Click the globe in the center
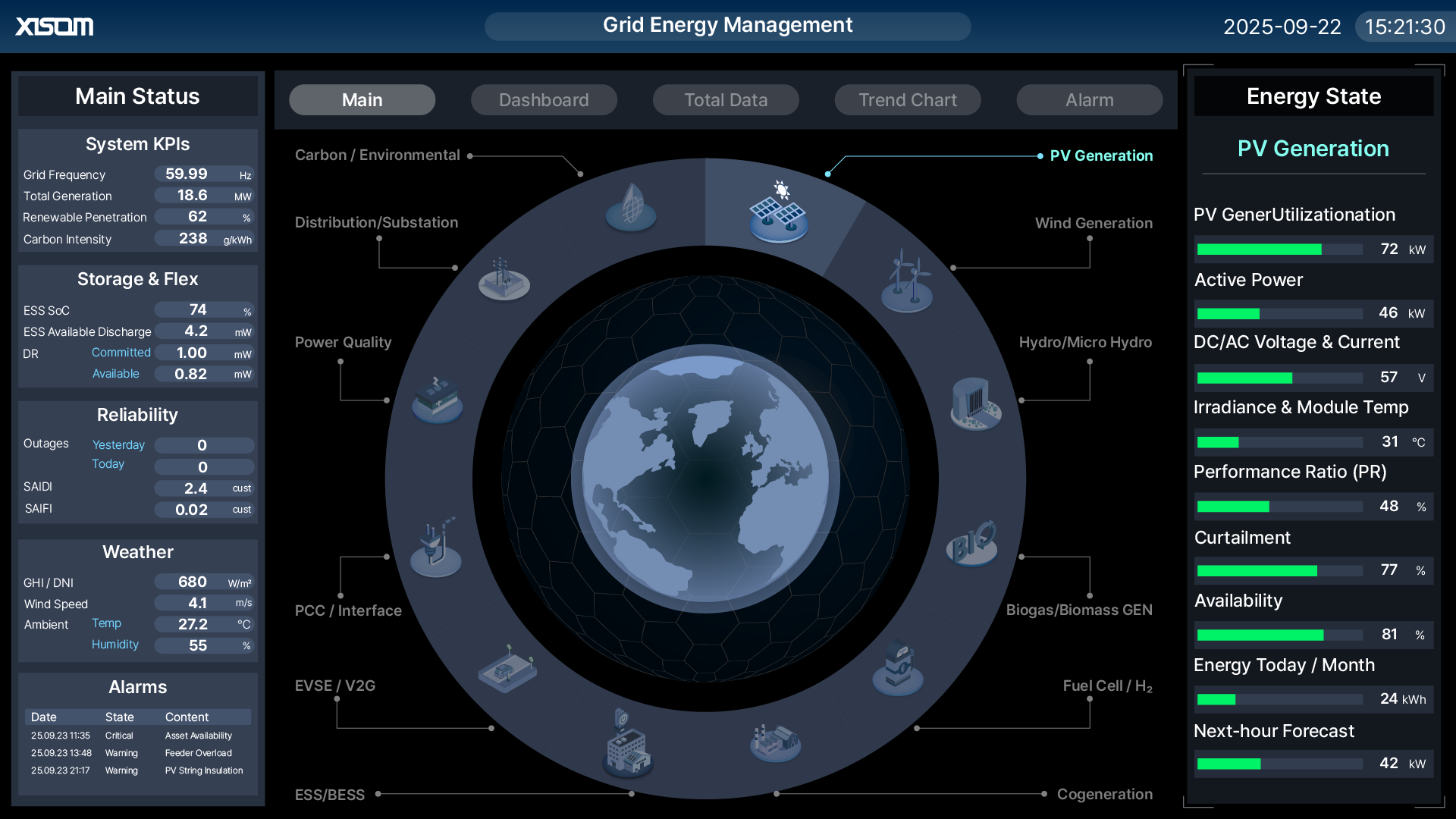Viewport: 1456px width, 819px height. tap(705, 479)
